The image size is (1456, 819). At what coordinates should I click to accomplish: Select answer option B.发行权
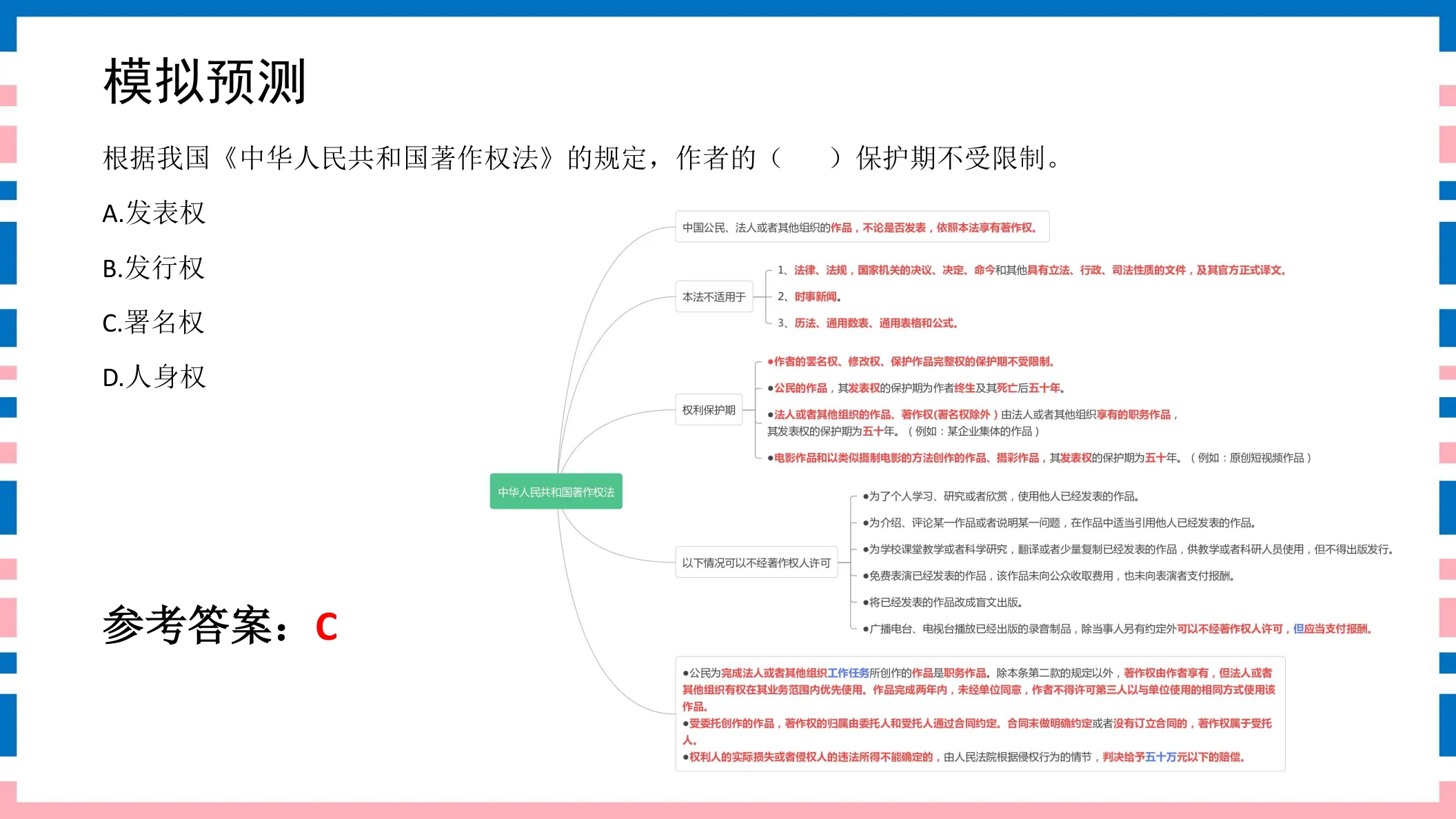point(153,267)
